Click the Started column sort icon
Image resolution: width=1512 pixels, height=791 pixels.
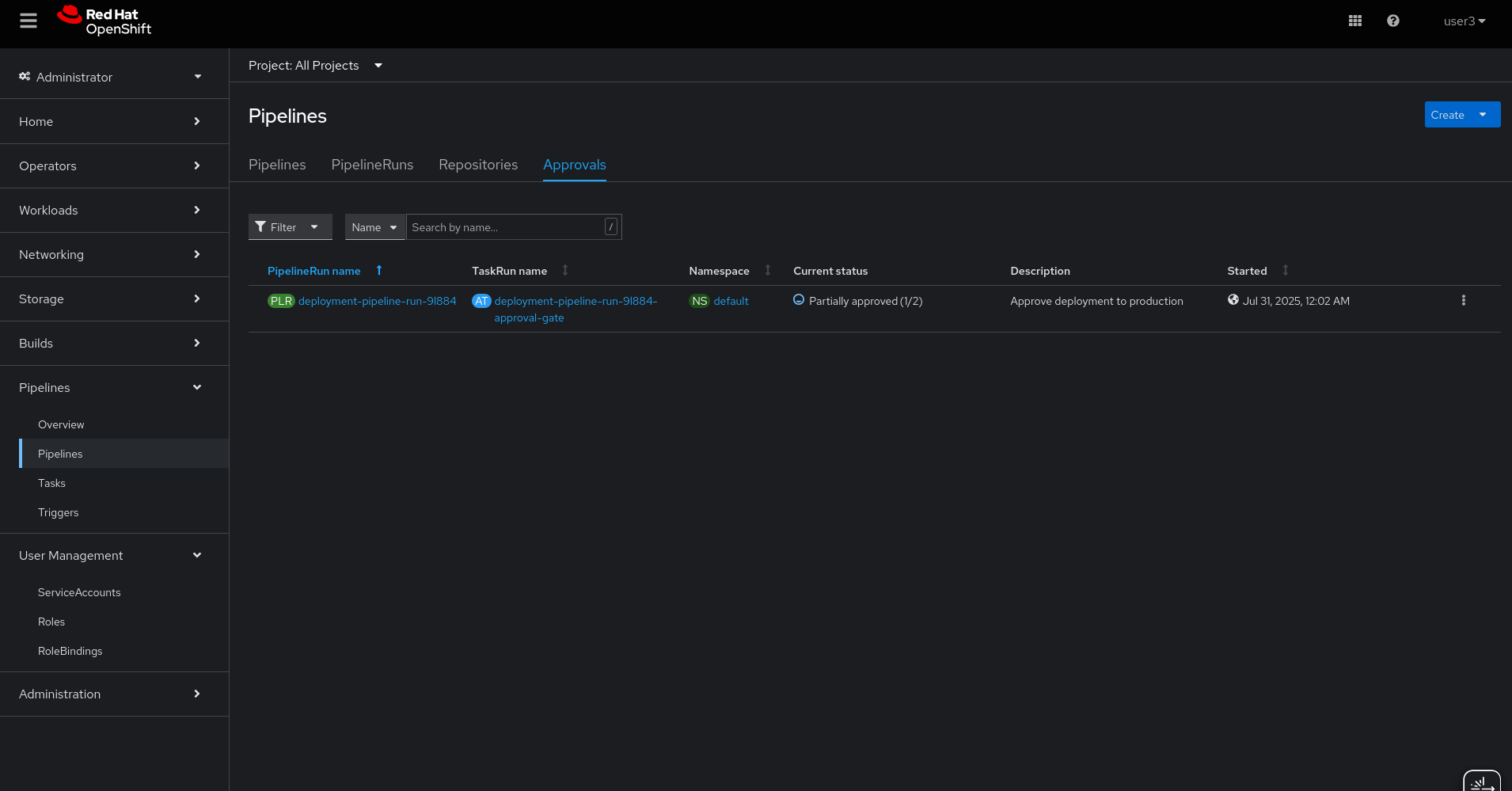pyautogui.click(x=1285, y=271)
